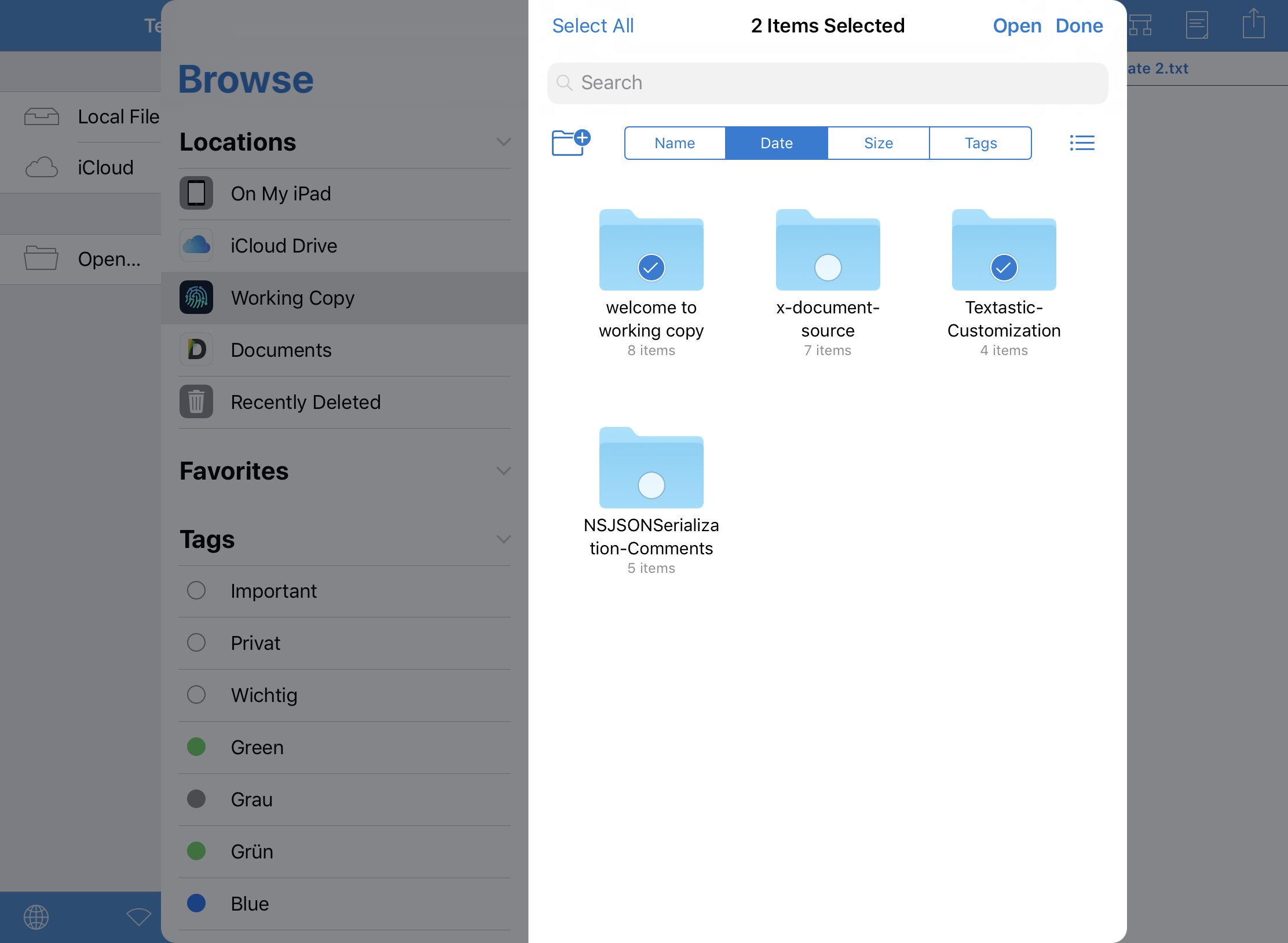Click the Documents app D icon
Image resolution: width=1288 pixels, height=943 pixels.
coord(196,349)
